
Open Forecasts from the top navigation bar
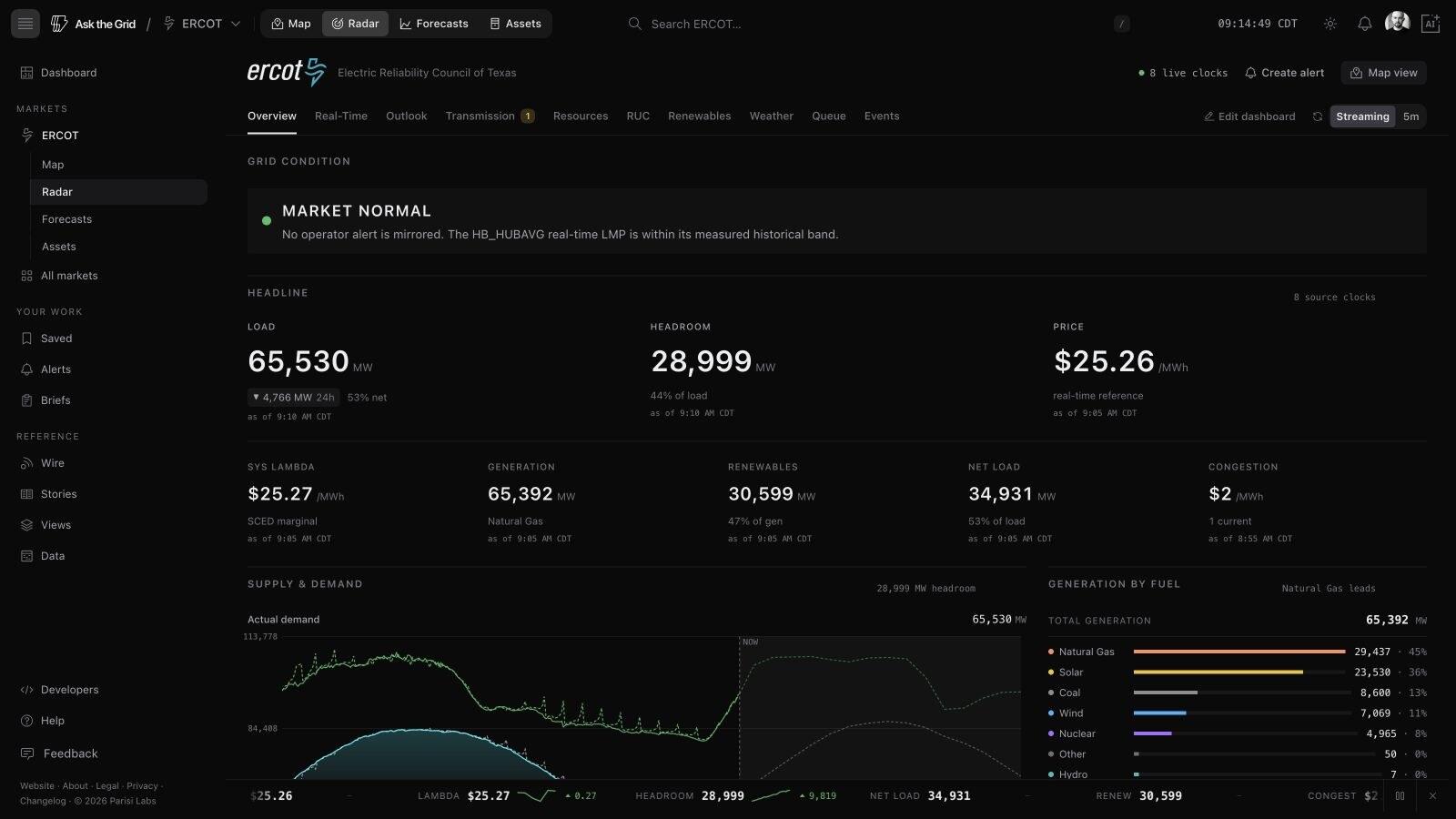click(x=434, y=24)
